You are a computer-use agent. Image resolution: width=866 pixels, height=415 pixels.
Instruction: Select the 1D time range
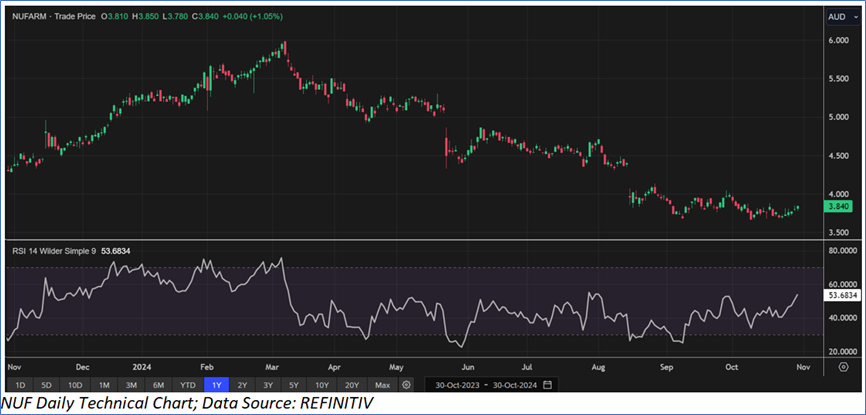coord(20,385)
